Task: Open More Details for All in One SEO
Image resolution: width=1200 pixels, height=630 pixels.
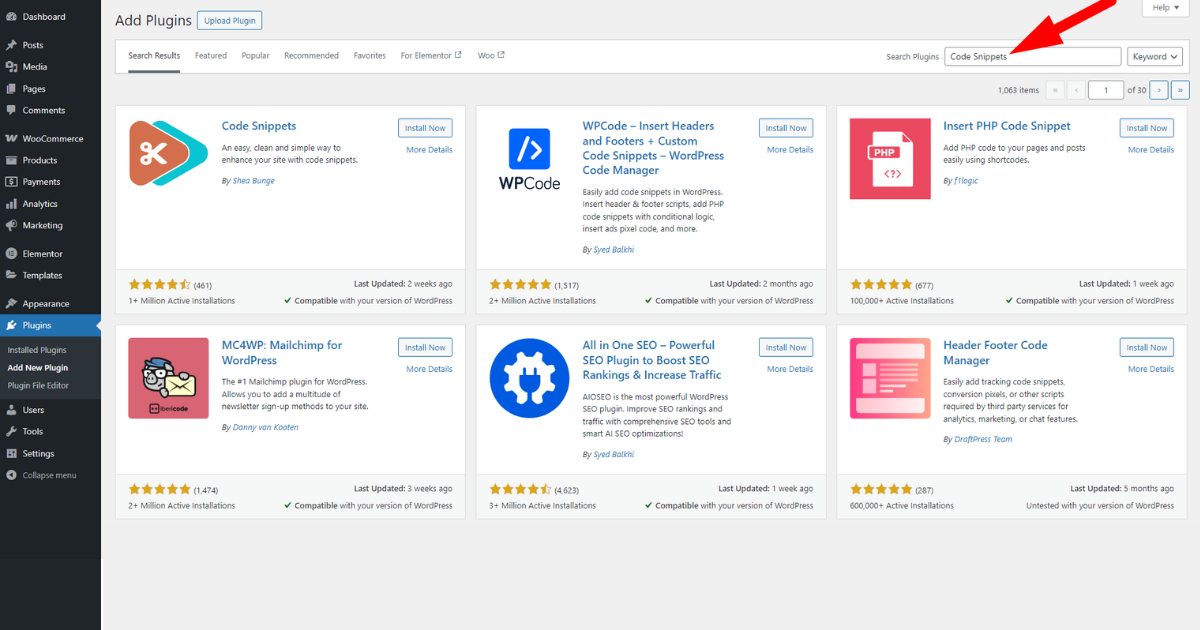Action: pos(790,369)
